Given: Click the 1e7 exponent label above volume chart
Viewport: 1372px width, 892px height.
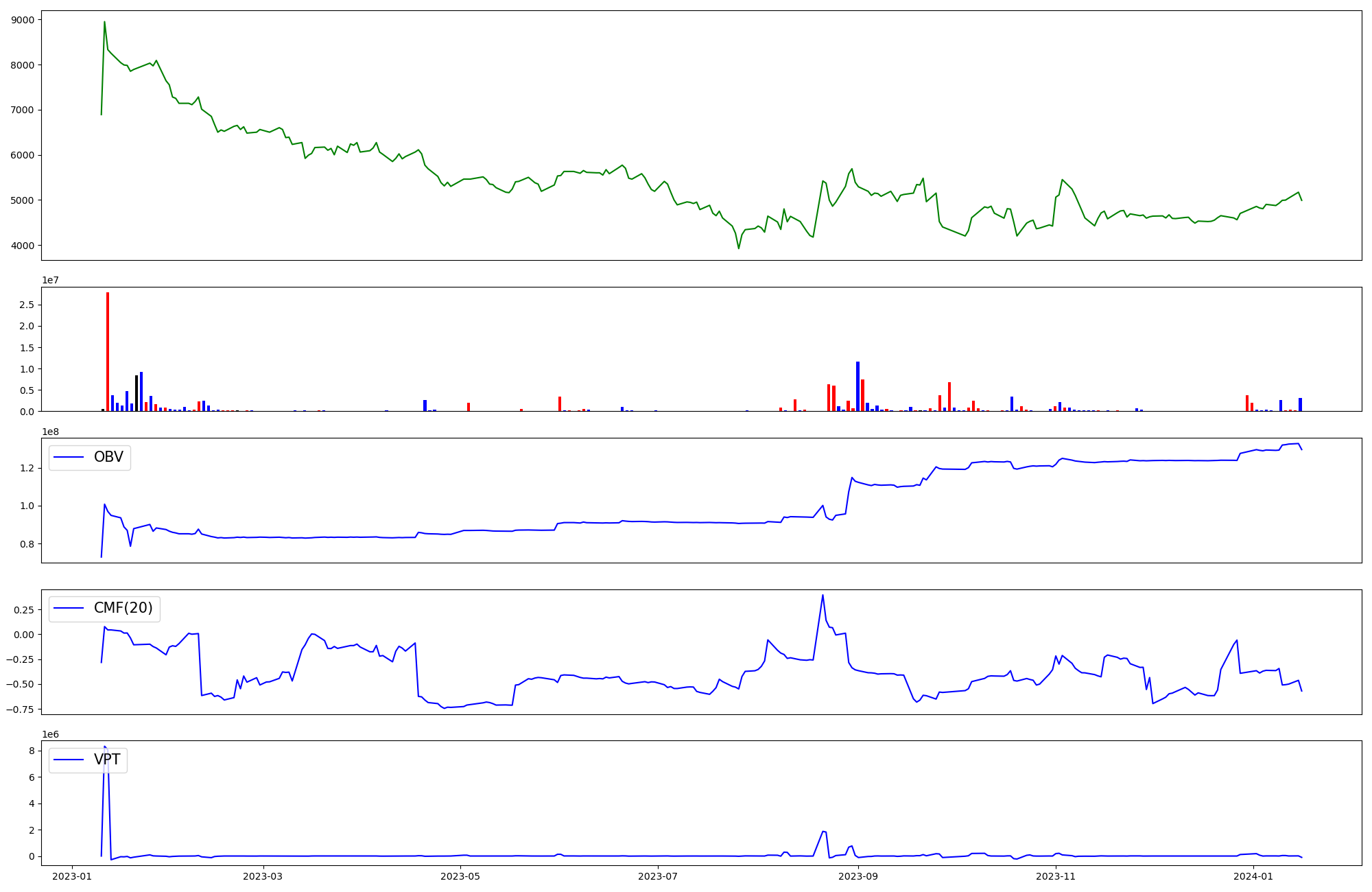Looking at the screenshot, I should (50, 280).
